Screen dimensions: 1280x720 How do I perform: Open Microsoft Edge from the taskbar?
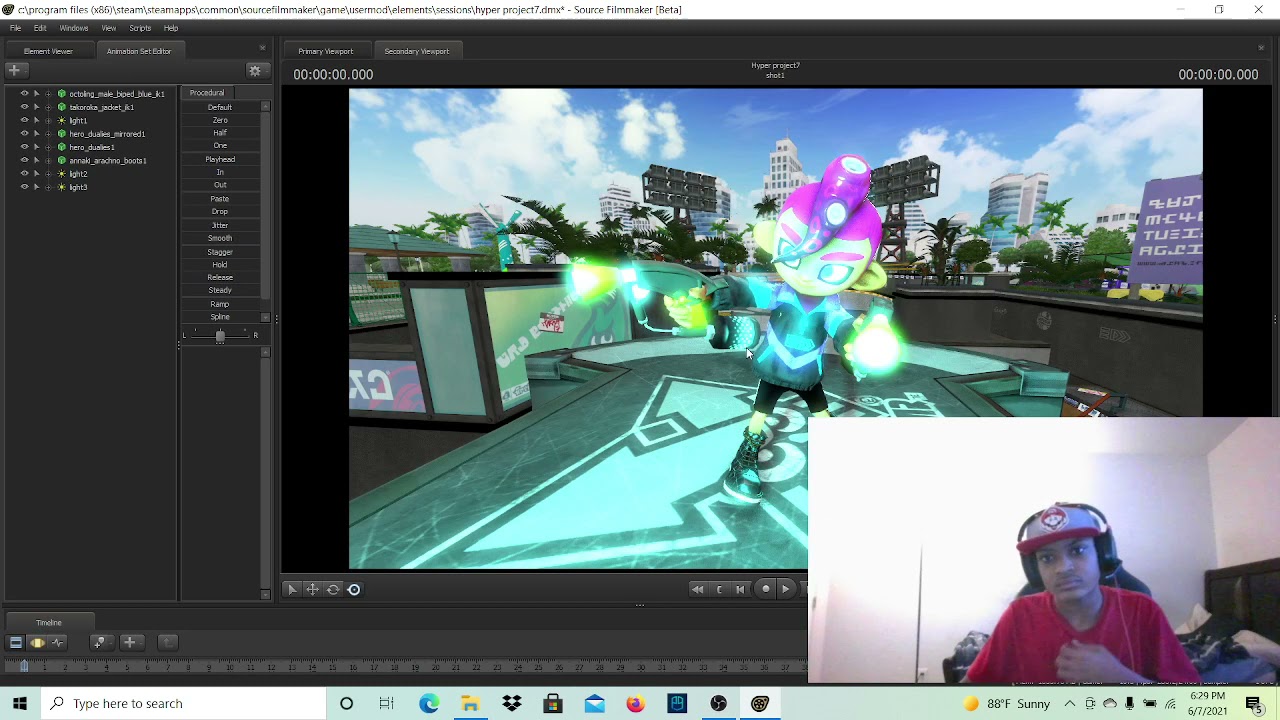point(429,704)
